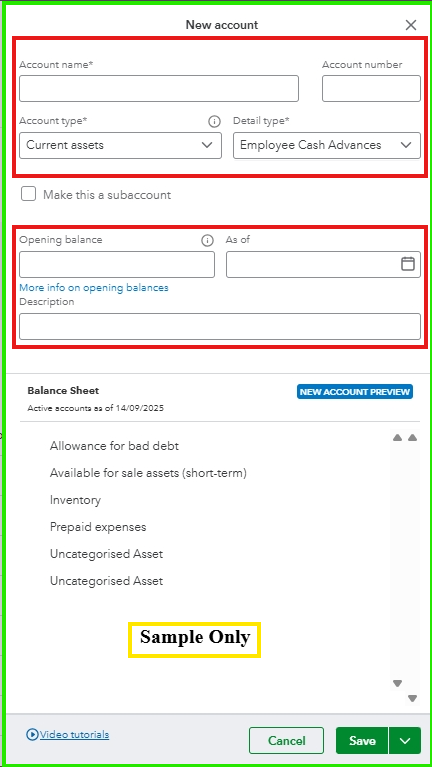432x767 pixels.
Task: Open the Video tutorials link
Action: point(74,734)
